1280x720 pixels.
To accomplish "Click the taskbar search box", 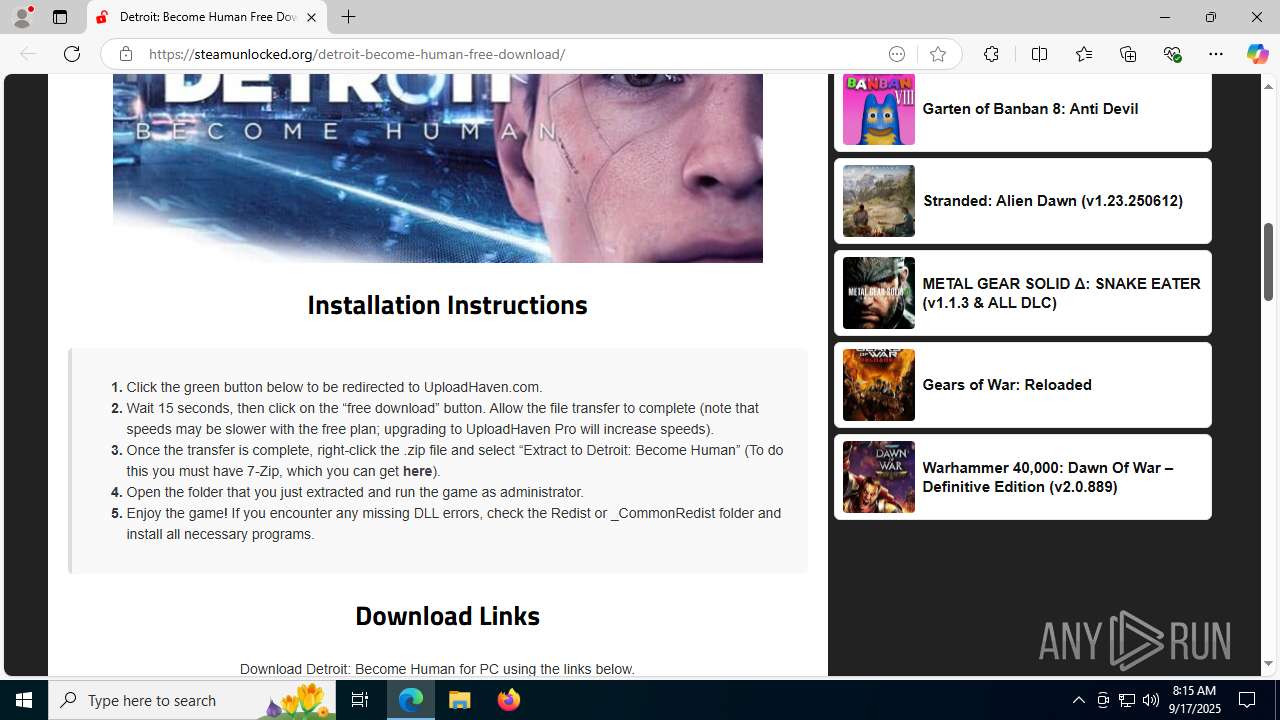I will 192,700.
